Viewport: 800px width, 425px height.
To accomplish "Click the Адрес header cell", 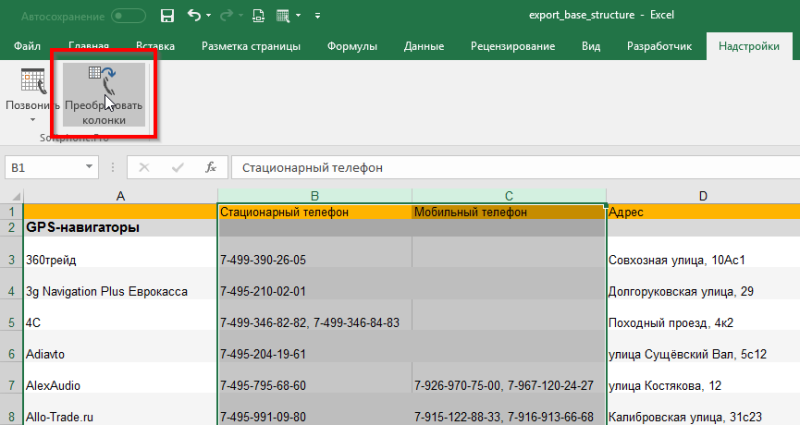I will (703, 212).
